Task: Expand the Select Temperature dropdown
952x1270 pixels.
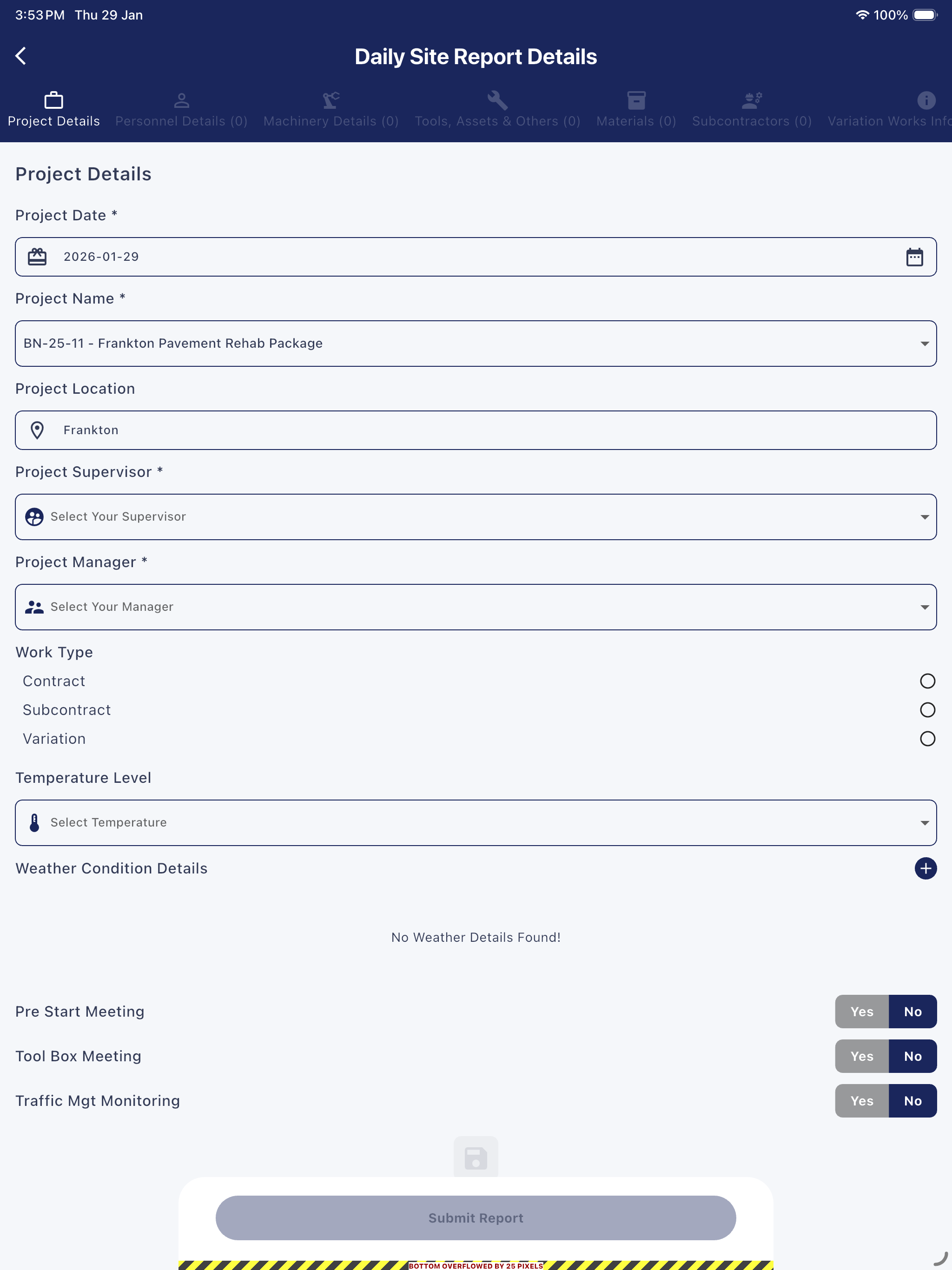Action: pyautogui.click(x=476, y=823)
